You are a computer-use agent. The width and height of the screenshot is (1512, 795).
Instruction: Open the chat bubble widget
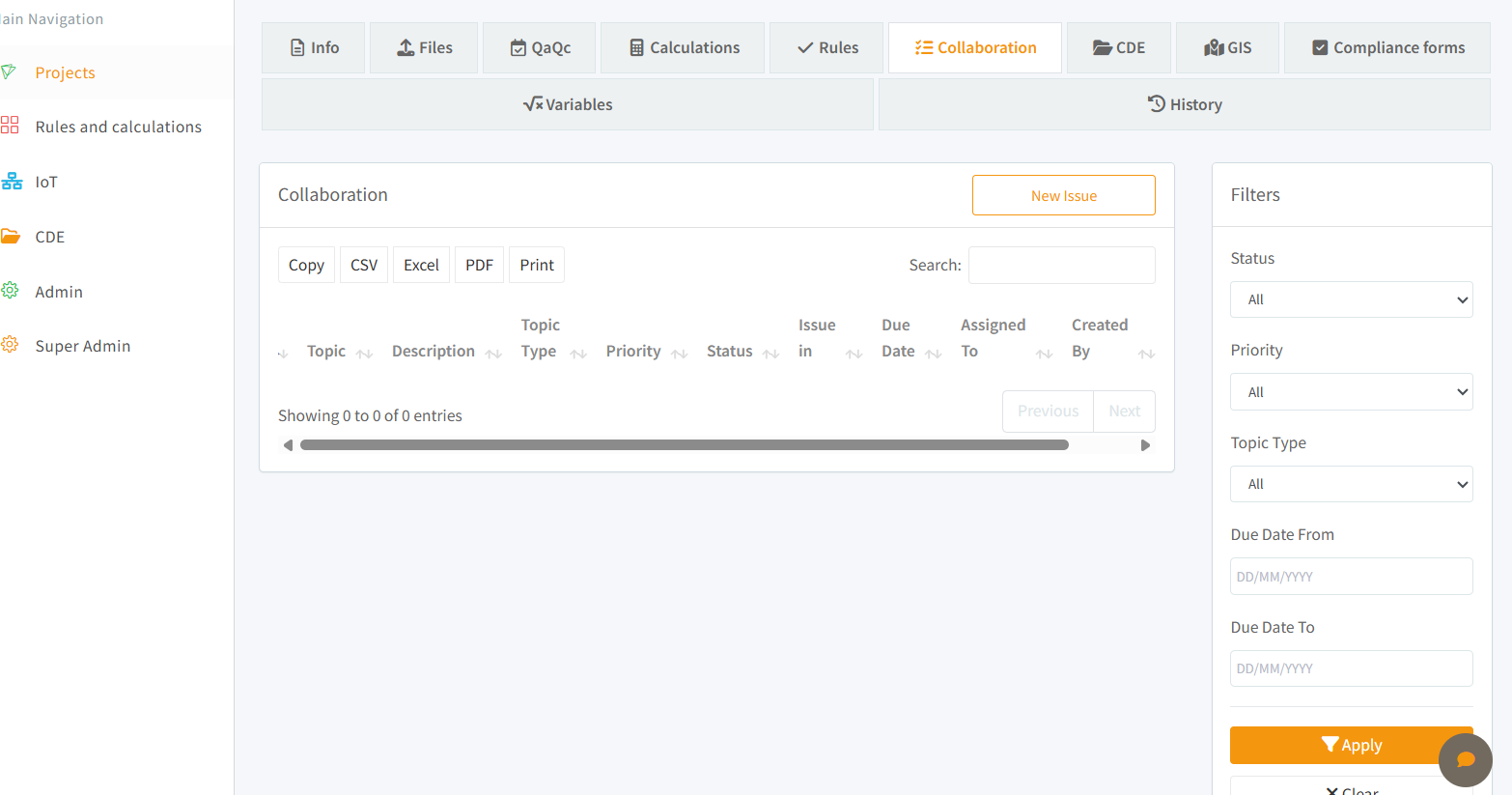click(1465, 759)
